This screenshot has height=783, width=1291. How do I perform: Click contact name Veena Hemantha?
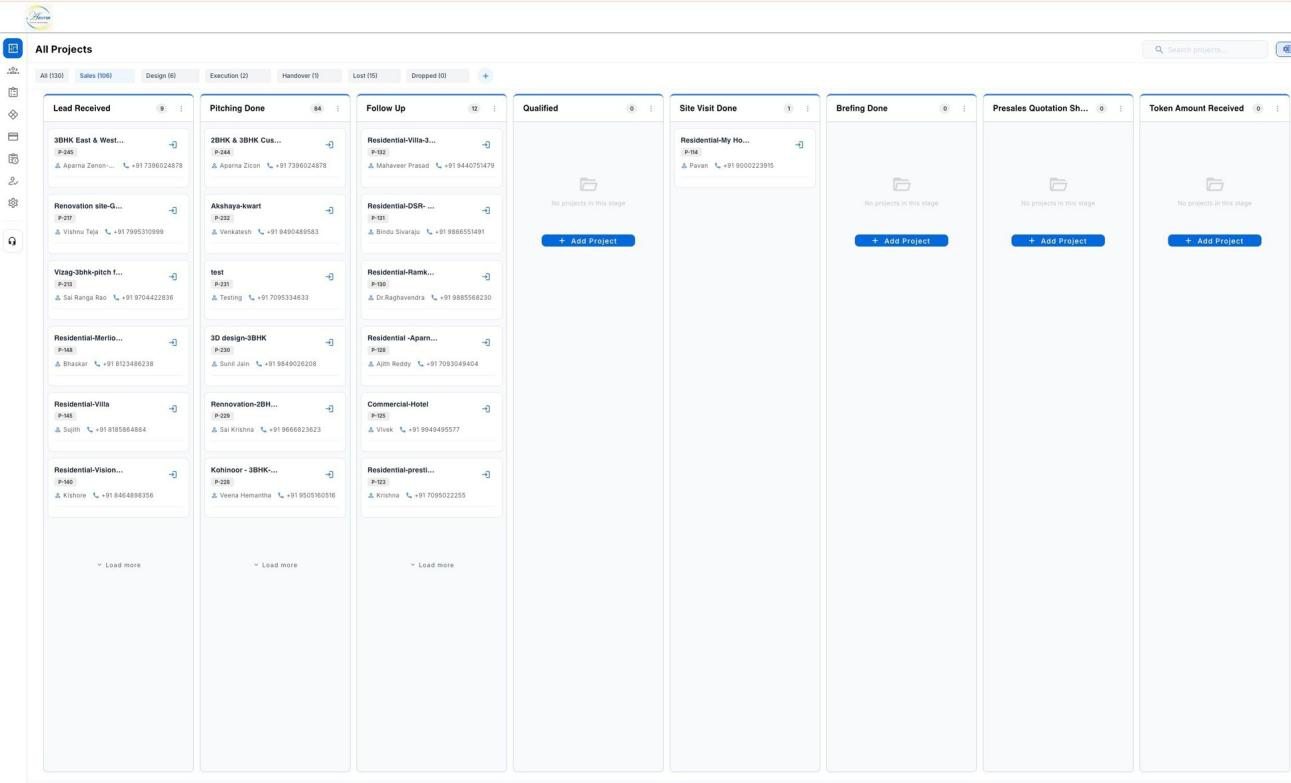245,495
